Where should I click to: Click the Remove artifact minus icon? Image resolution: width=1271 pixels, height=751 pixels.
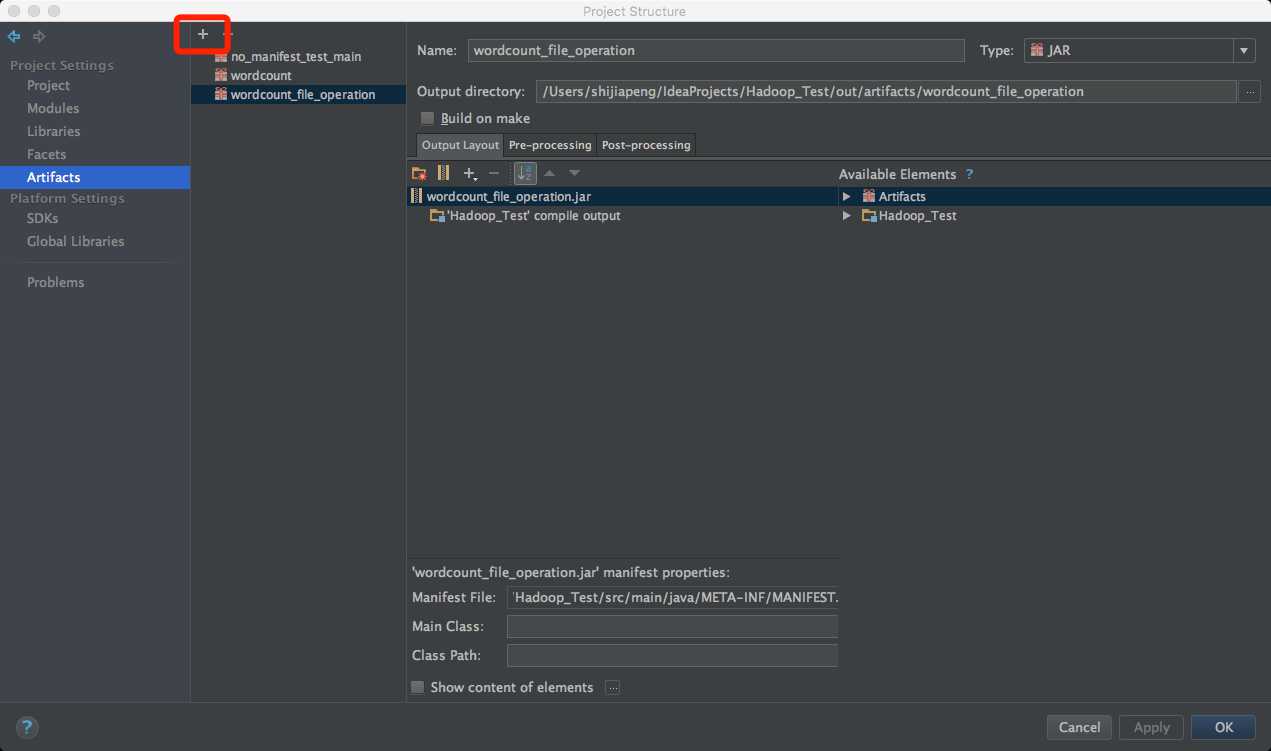tap(227, 34)
